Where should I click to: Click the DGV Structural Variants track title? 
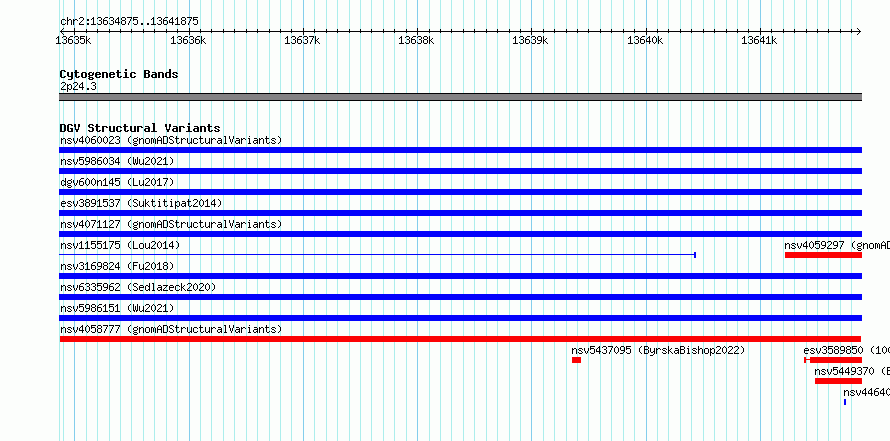[x=140, y=128]
